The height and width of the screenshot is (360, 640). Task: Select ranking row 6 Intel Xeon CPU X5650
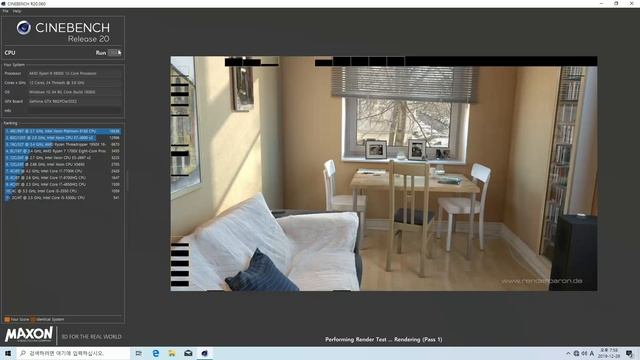click(63, 164)
